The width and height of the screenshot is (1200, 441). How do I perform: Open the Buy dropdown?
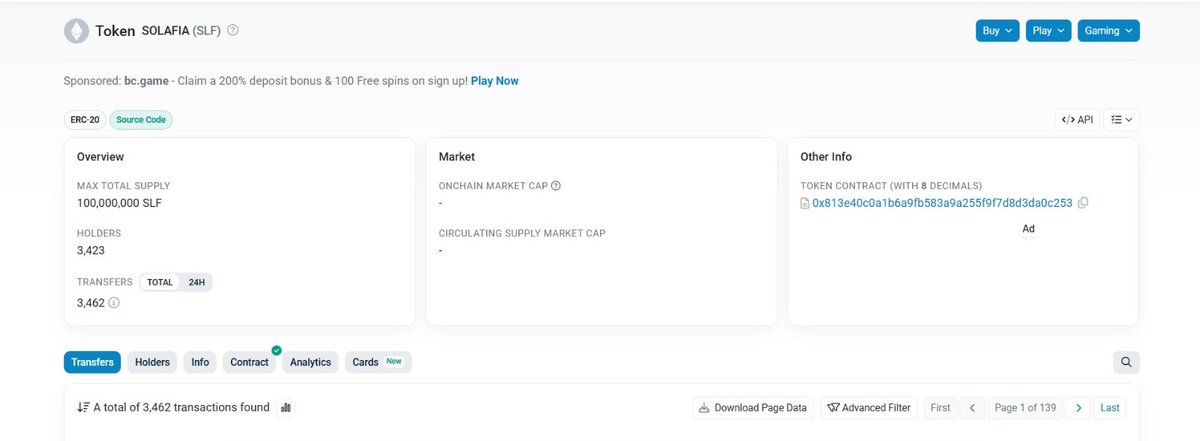998,31
